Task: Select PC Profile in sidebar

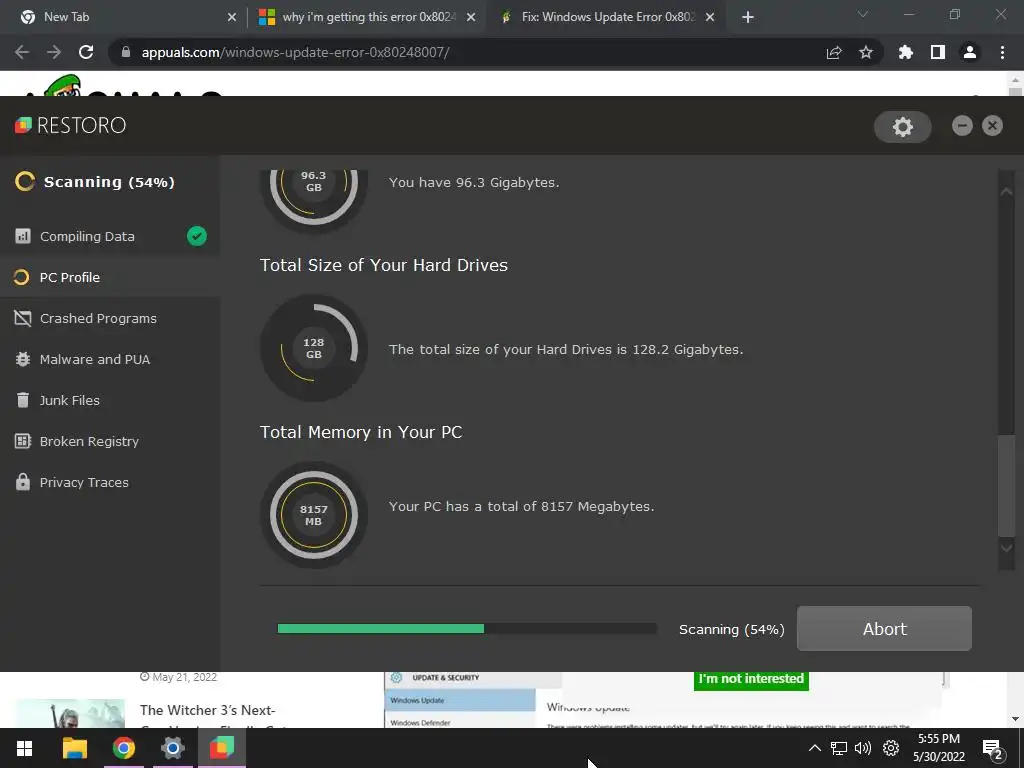Action: pyautogui.click(x=110, y=278)
